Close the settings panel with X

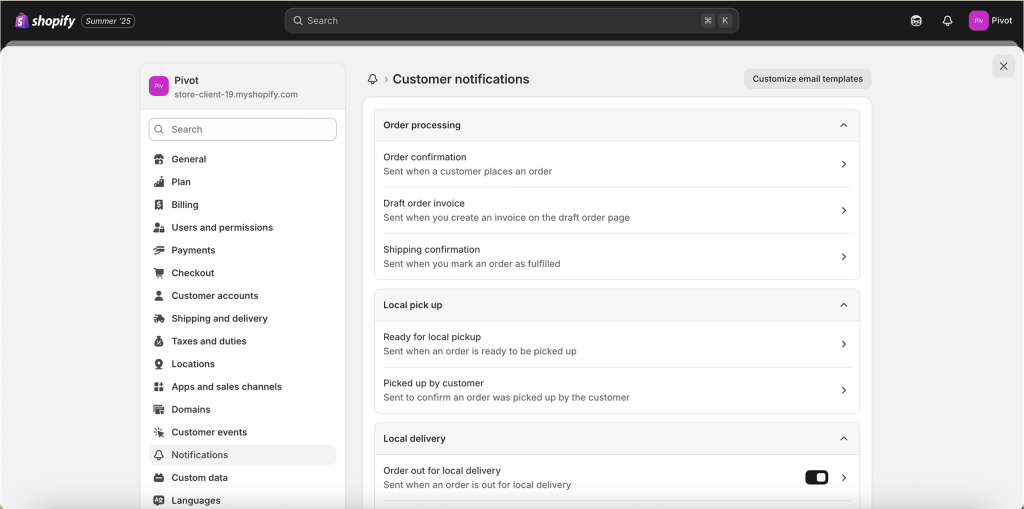tap(1004, 66)
